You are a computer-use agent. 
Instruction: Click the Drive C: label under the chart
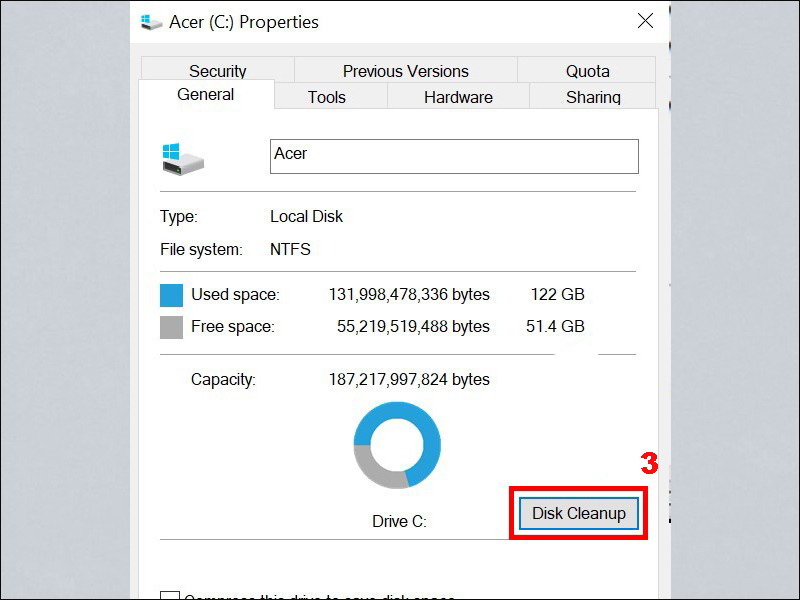pyautogui.click(x=399, y=521)
